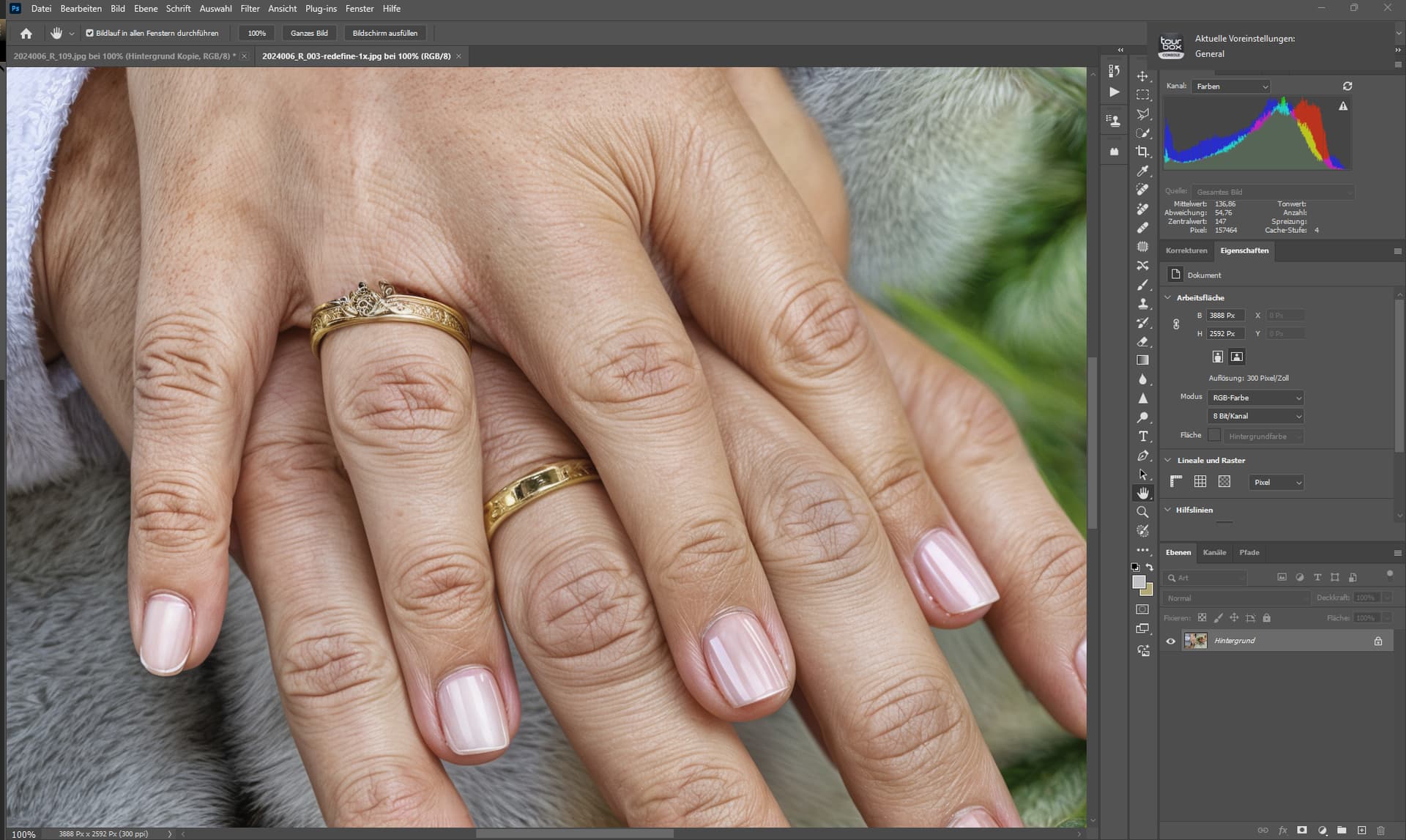Select the Eyedropper tool
Image resolution: width=1406 pixels, height=840 pixels.
[x=1142, y=171]
